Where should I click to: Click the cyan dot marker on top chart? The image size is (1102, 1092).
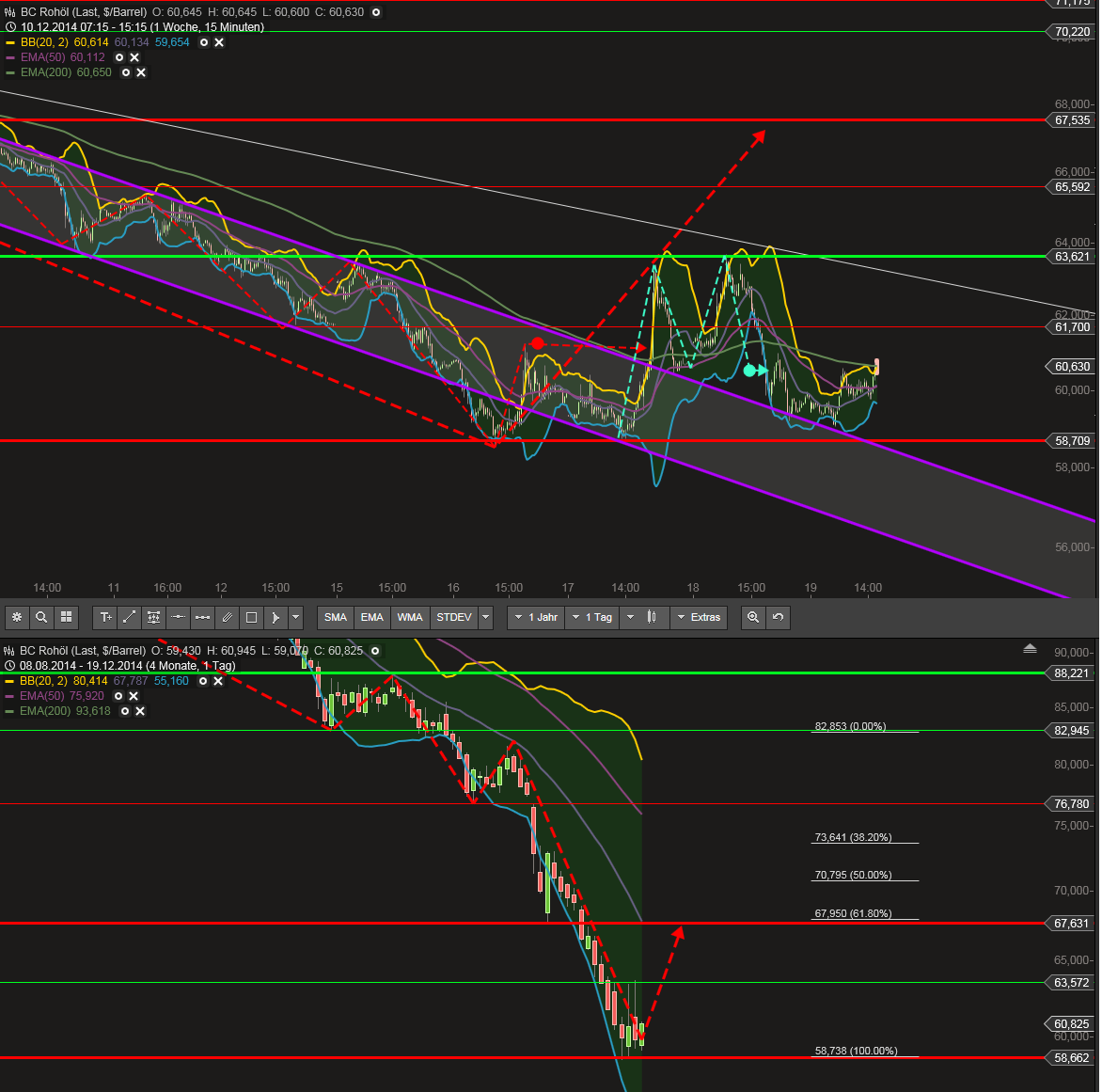click(750, 370)
